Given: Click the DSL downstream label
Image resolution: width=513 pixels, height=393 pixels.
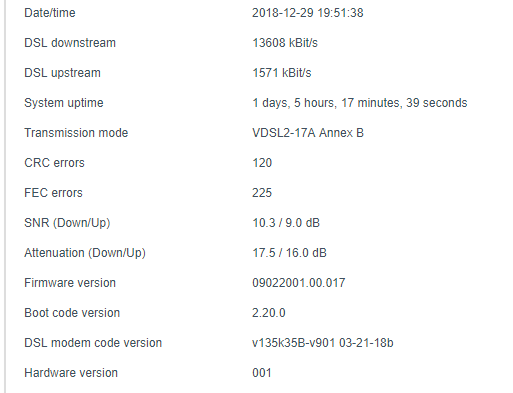Looking at the screenshot, I should (70, 43).
